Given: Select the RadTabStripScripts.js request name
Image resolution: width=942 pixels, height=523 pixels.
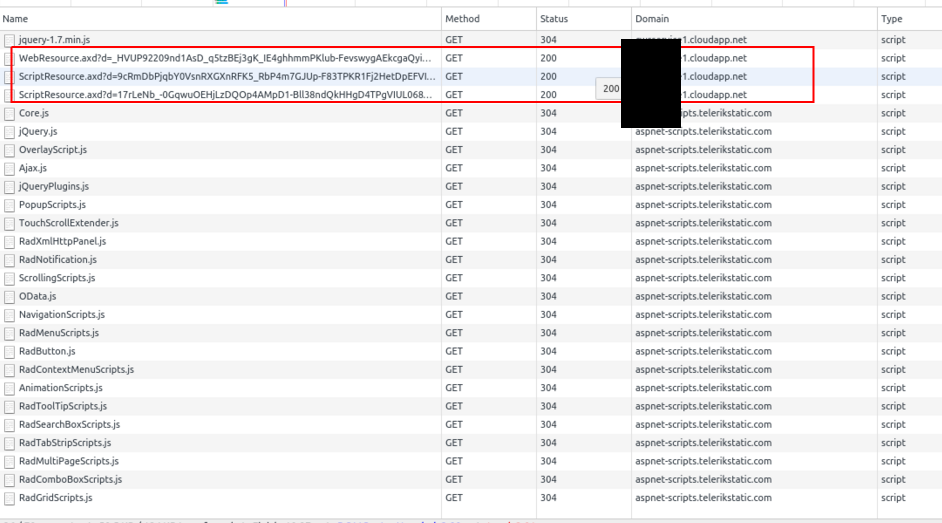Looking at the screenshot, I should 65,443.
